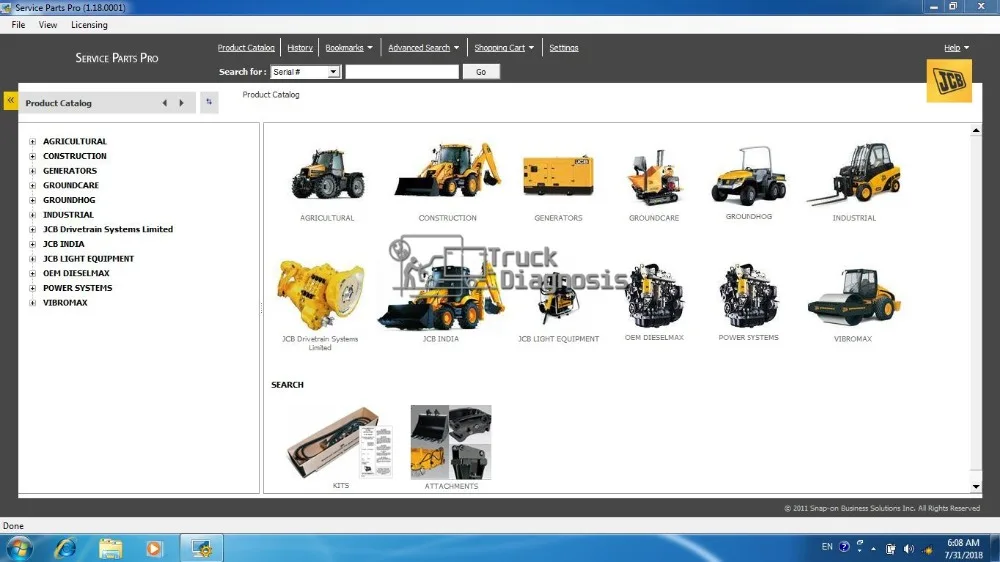Screen dimensions: 1000x562
Task: Collapse the sidebar with double-arrow icon
Action: 11,102
